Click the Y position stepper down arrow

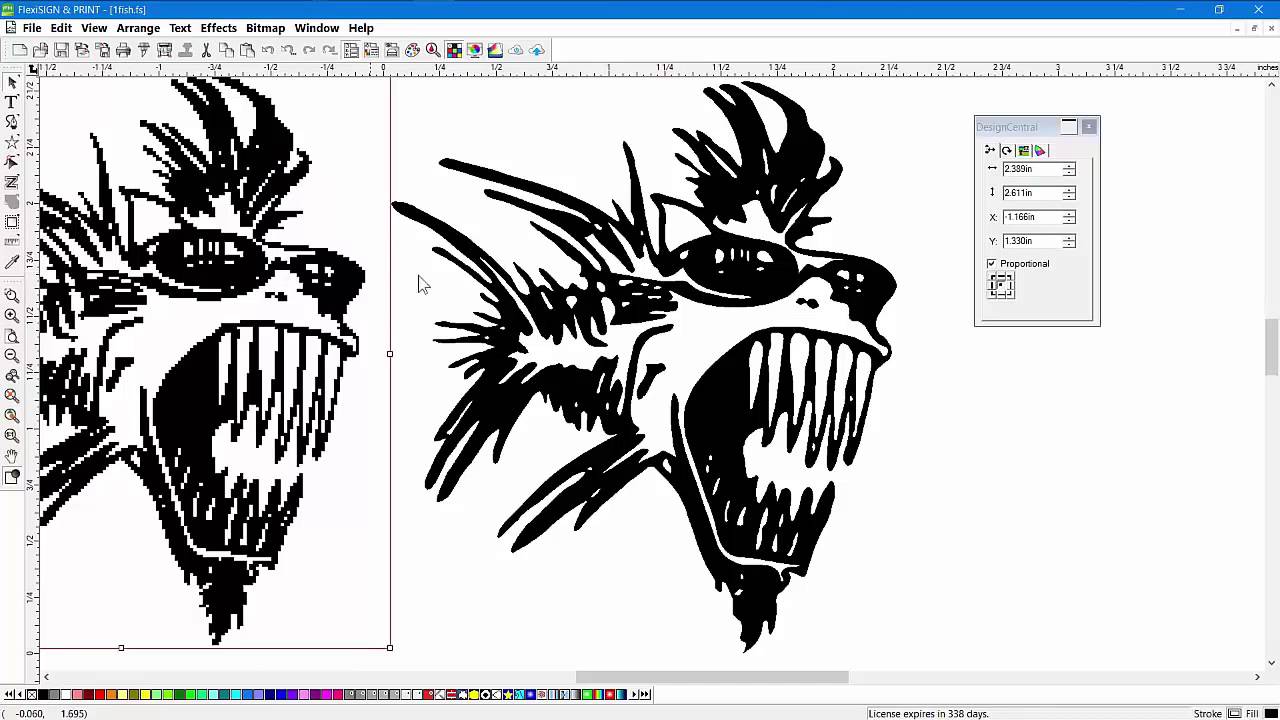(1069, 244)
